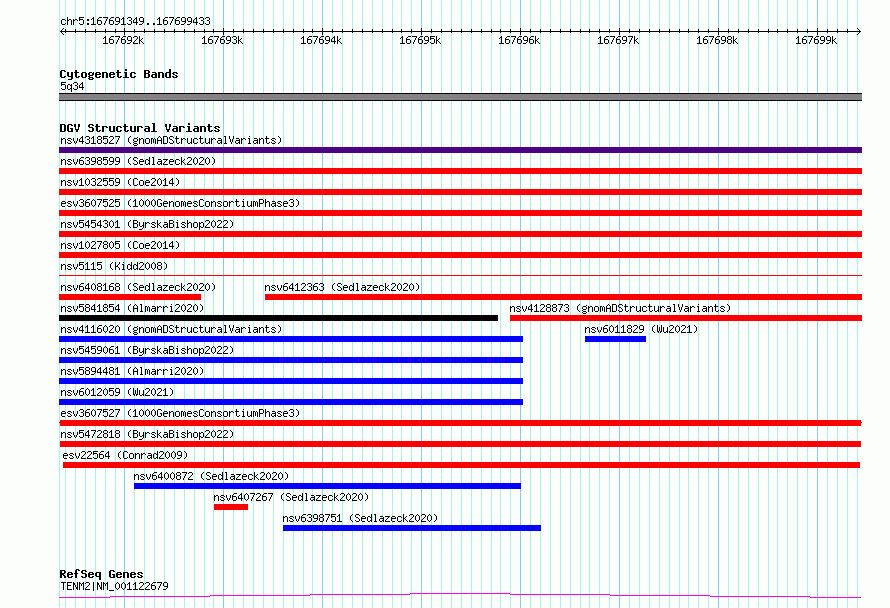Click the blue nsv6400872 variant bar
Image resolution: width=890 pixels, height=608 pixels.
coord(328,486)
